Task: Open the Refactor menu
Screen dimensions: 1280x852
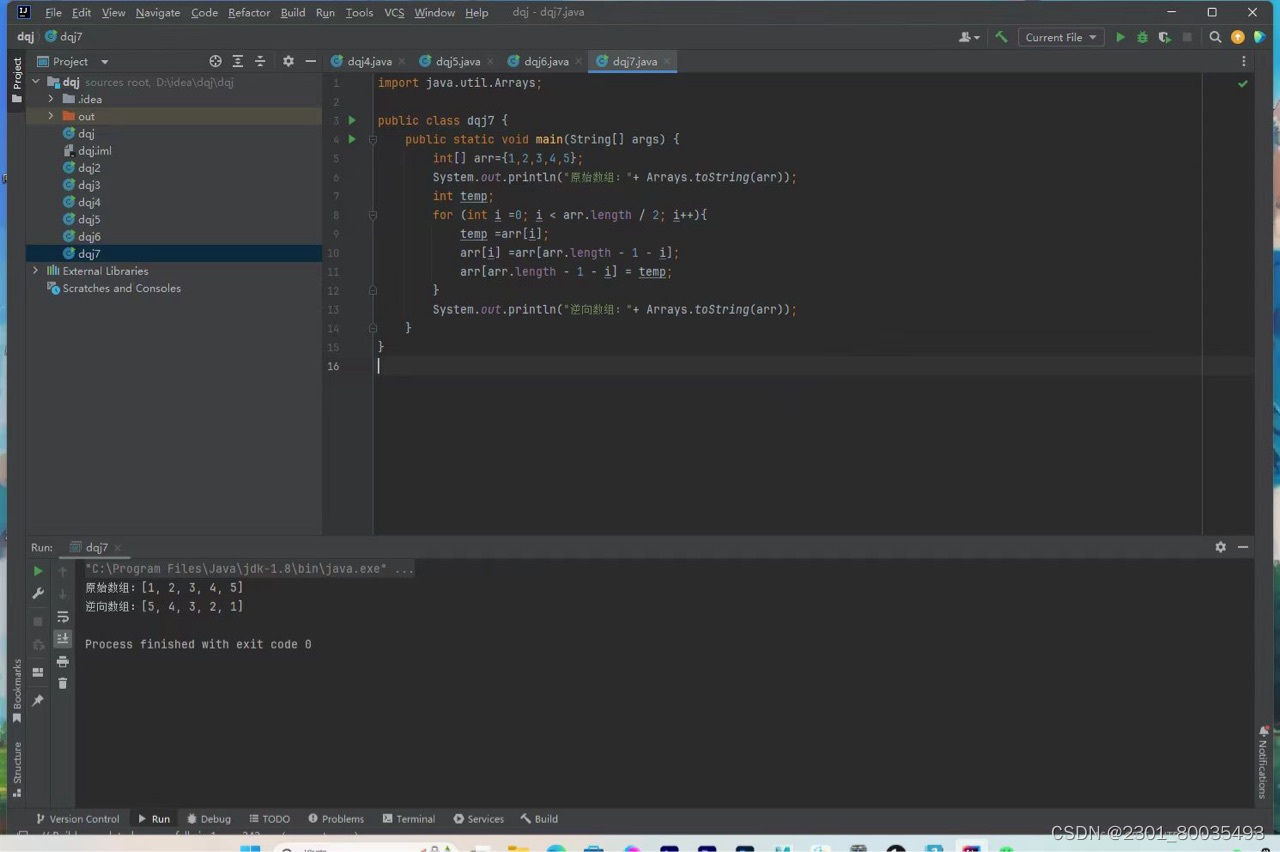Action: pos(249,12)
